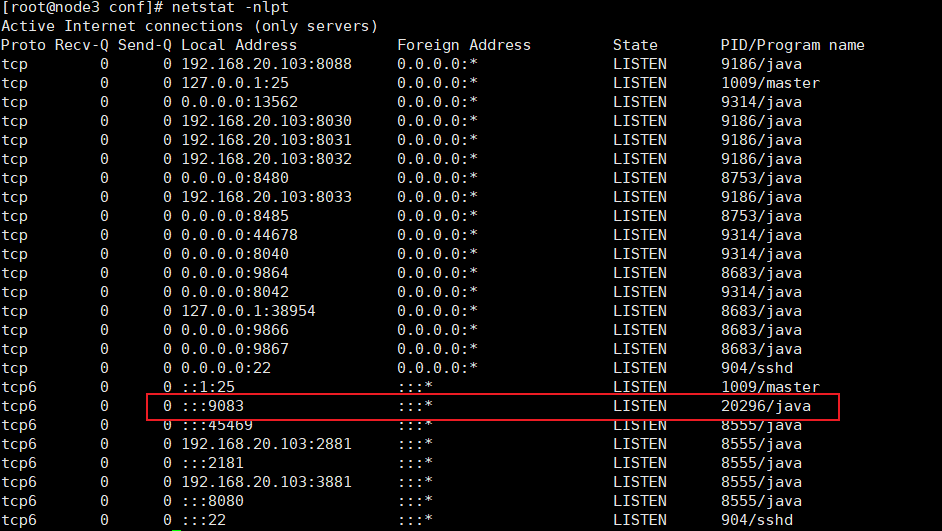Image resolution: width=942 pixels, height=531 pixels.
Task: Select the :::2181 port entry
Action: click(212, 463)
